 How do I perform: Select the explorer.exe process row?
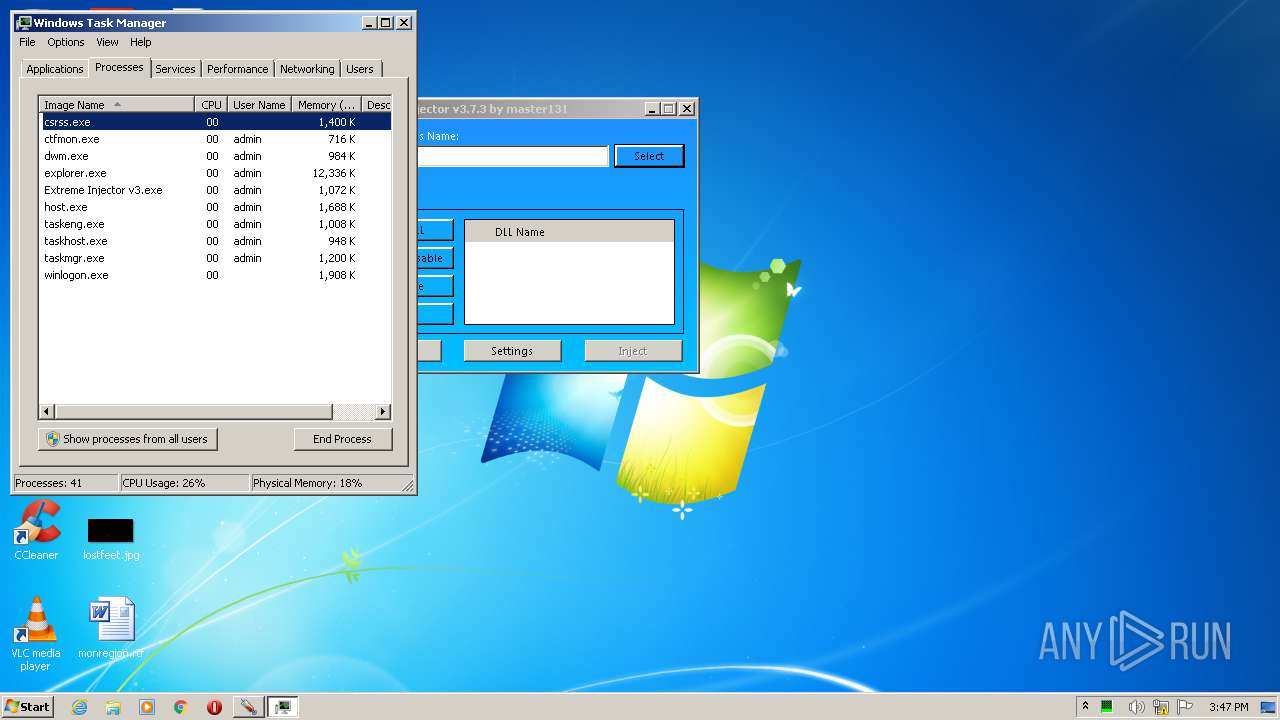[215, 173]
